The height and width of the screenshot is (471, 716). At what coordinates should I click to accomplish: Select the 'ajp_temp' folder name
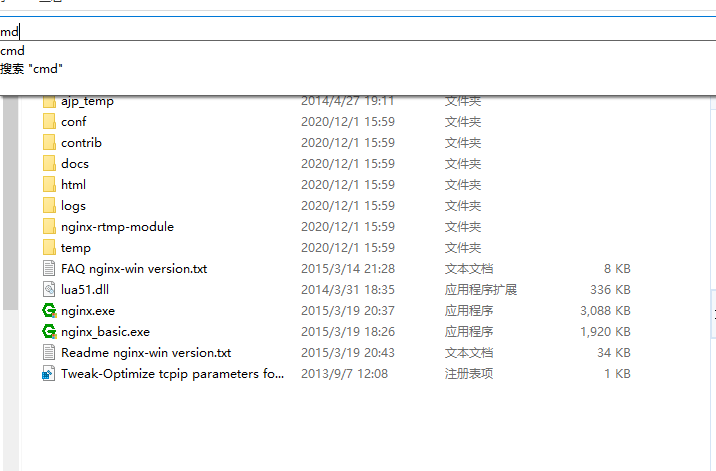pos(87,101)
